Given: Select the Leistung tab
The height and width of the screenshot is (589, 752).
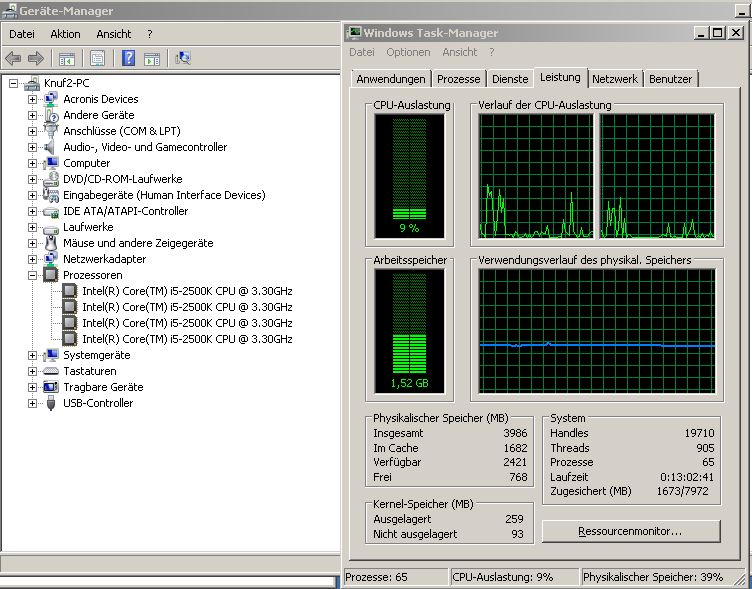Looking at the screenshot, I should tap(560, 77).
